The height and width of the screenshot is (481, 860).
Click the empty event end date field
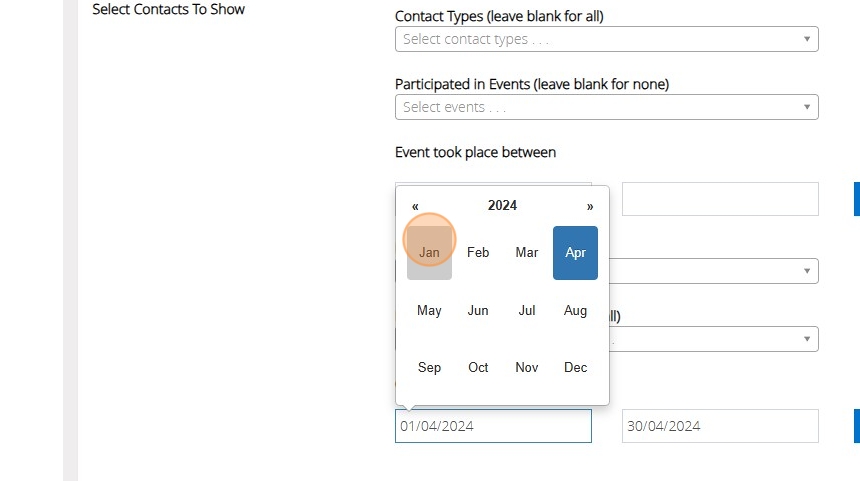[720, 199]
